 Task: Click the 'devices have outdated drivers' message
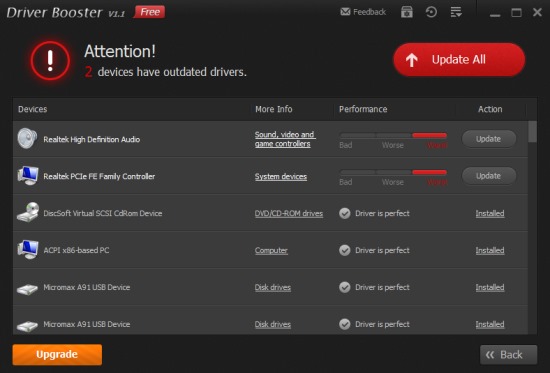(x=172, y=72)
